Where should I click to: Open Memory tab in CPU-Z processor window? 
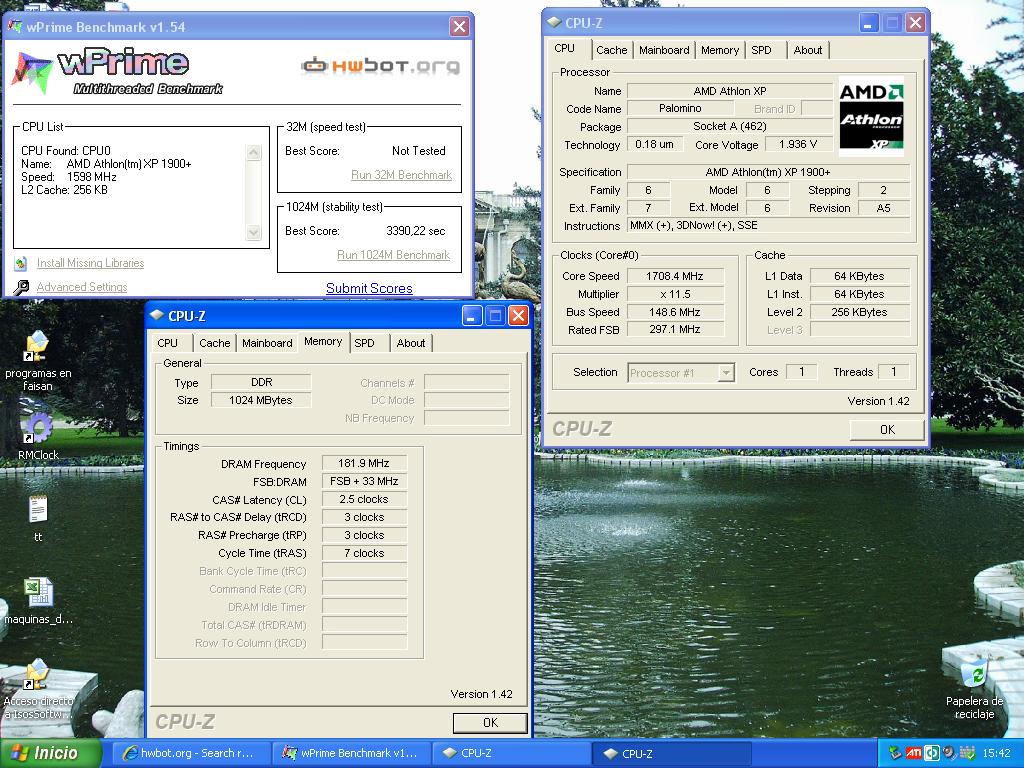click(720, 50)
